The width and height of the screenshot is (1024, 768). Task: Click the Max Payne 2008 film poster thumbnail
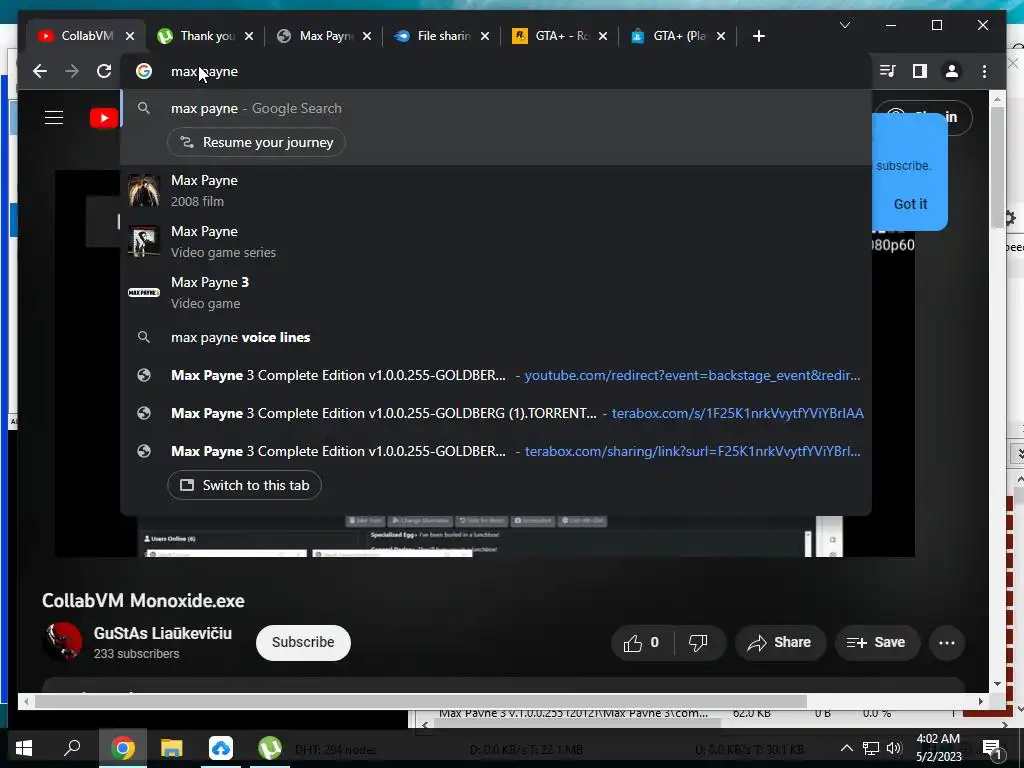tap(144, 191)
